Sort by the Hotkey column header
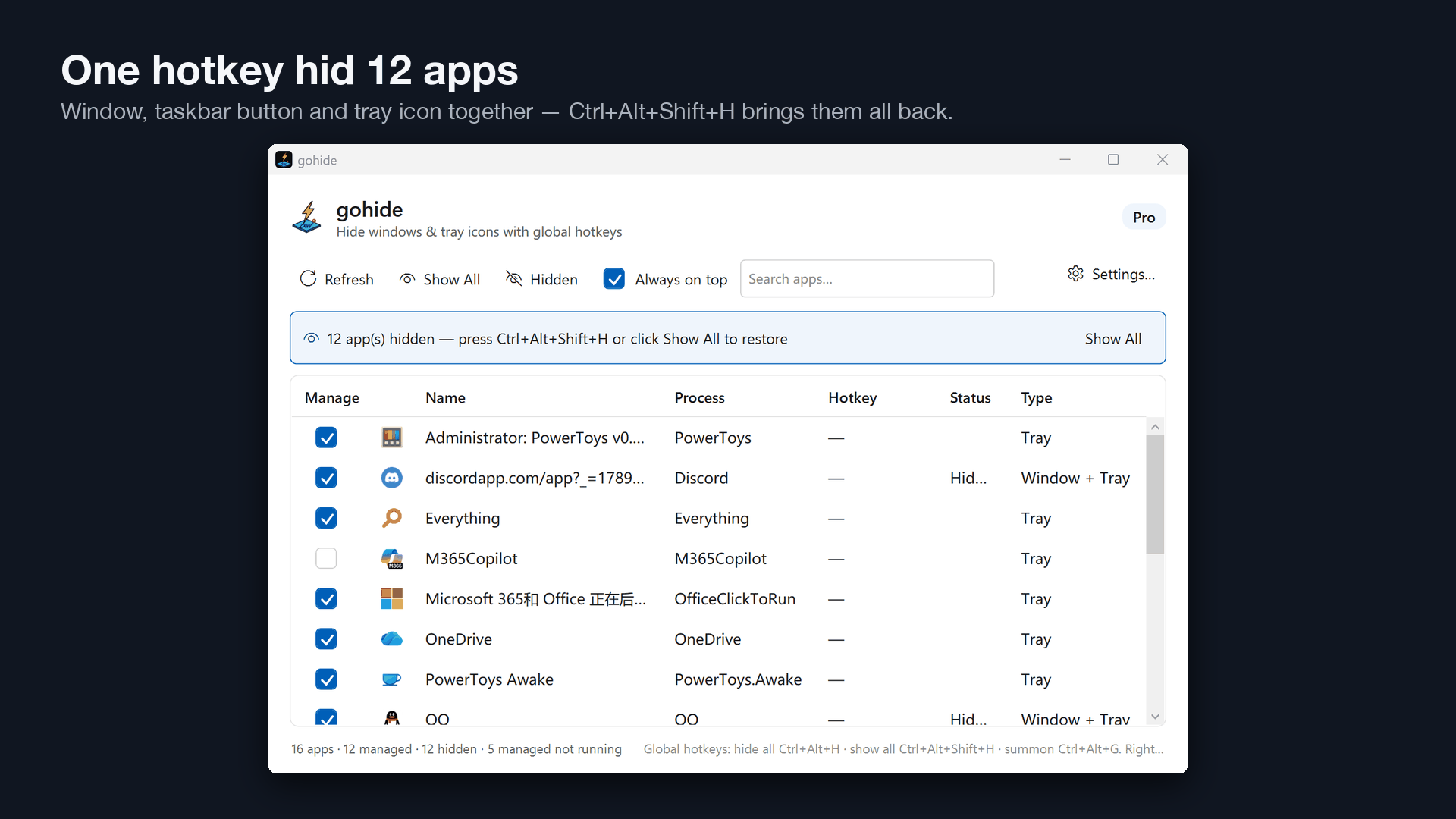The height and width of the screenshot is (819, 1456). click(x=852, y=397)
